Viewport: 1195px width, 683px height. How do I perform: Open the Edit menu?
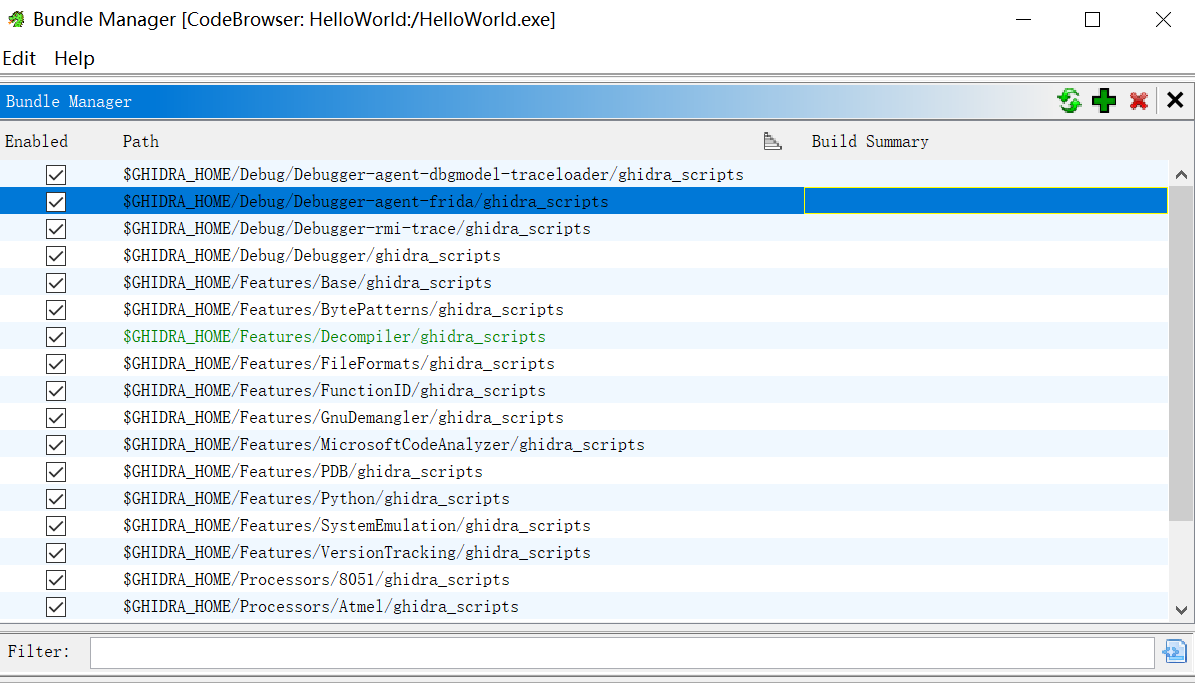click(x=19, y=59)
